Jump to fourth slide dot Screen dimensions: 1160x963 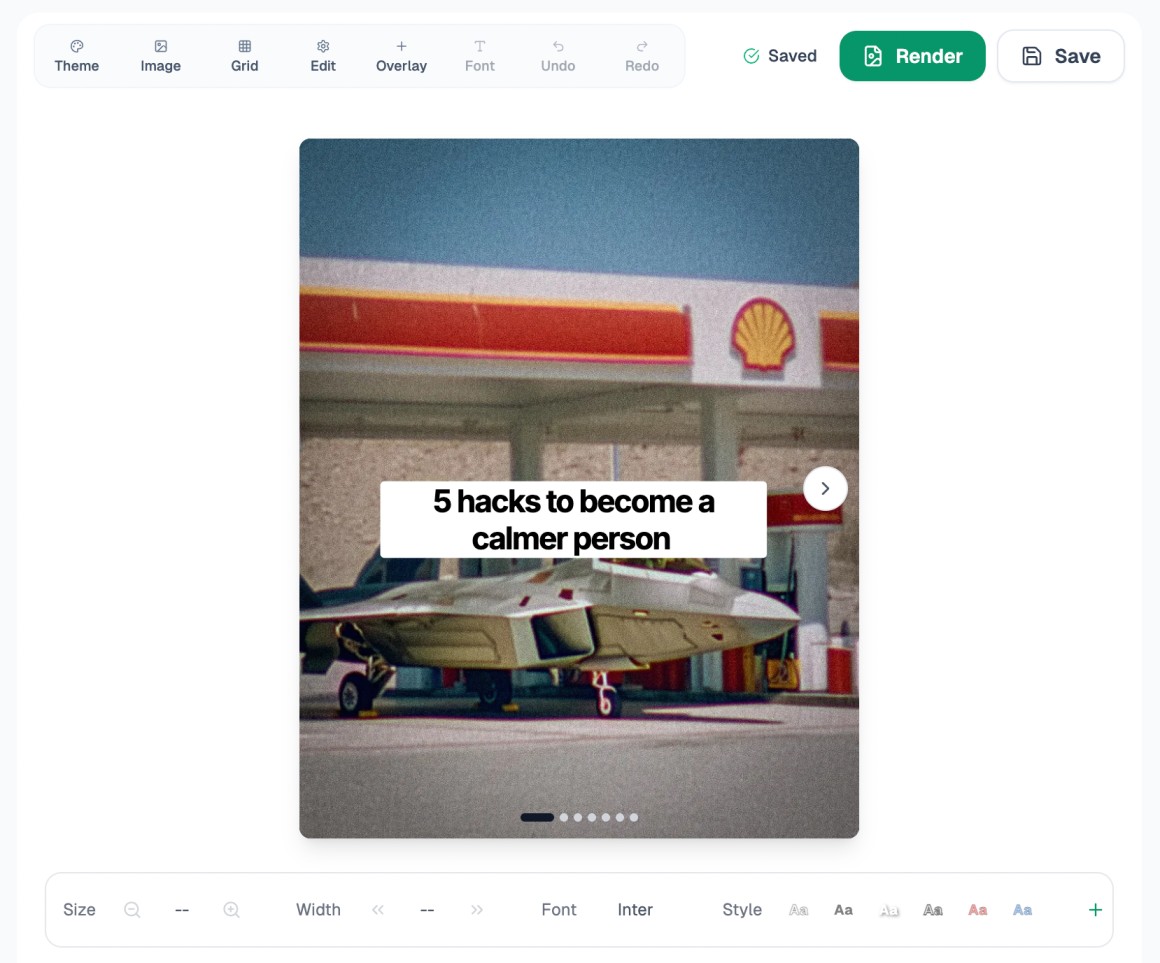pyautogui.click(x=592, y=817)
